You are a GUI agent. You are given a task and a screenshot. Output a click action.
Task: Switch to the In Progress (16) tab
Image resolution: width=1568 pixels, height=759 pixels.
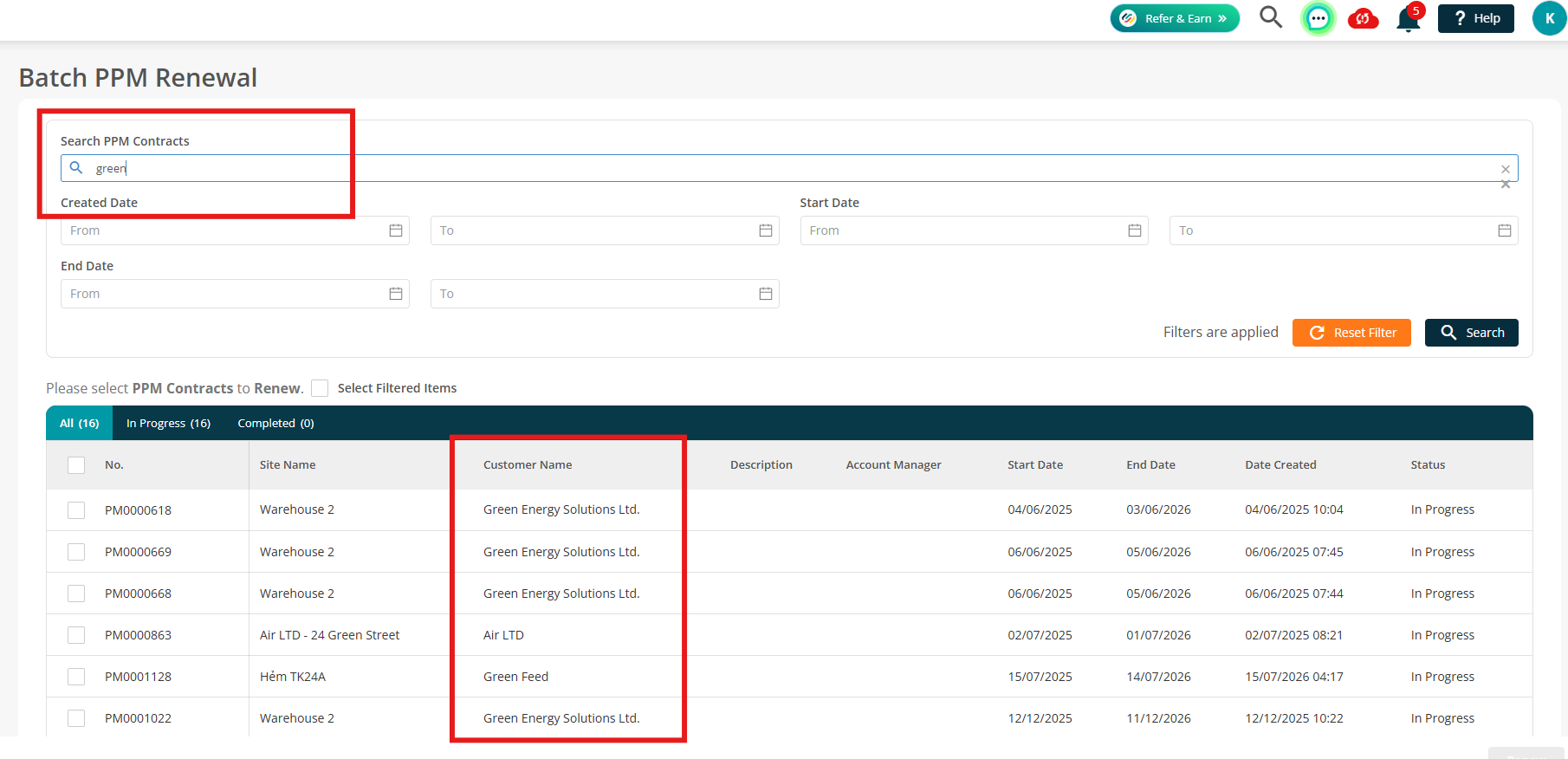pyautogui.click(x=168, y=423)
